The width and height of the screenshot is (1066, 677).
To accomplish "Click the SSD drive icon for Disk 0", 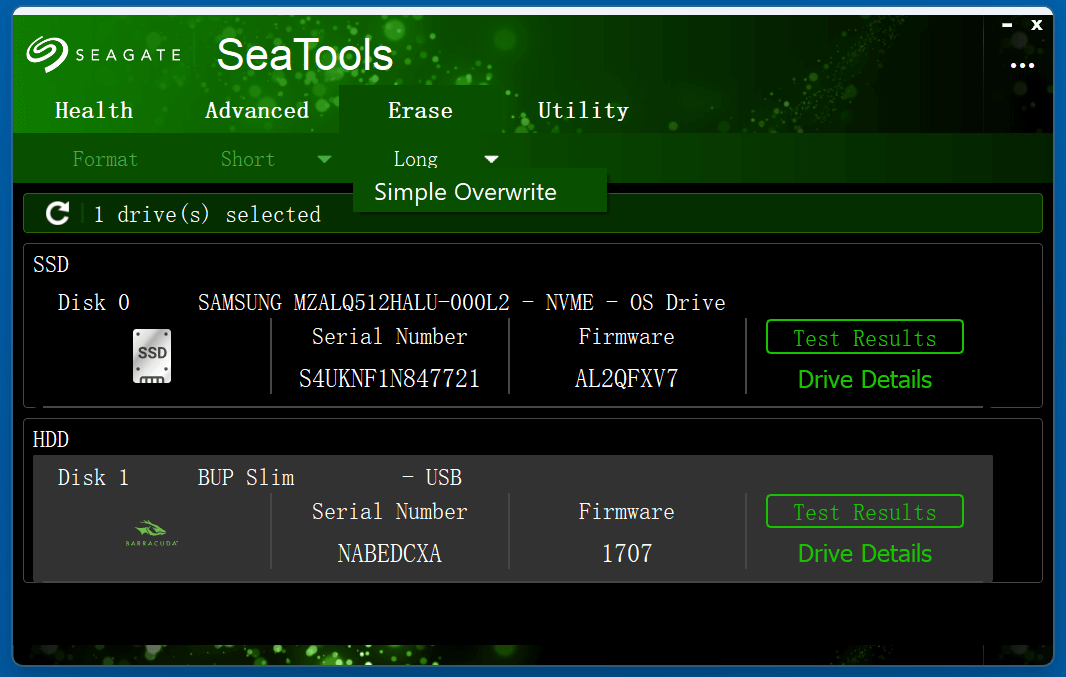I will coord(152,357).
